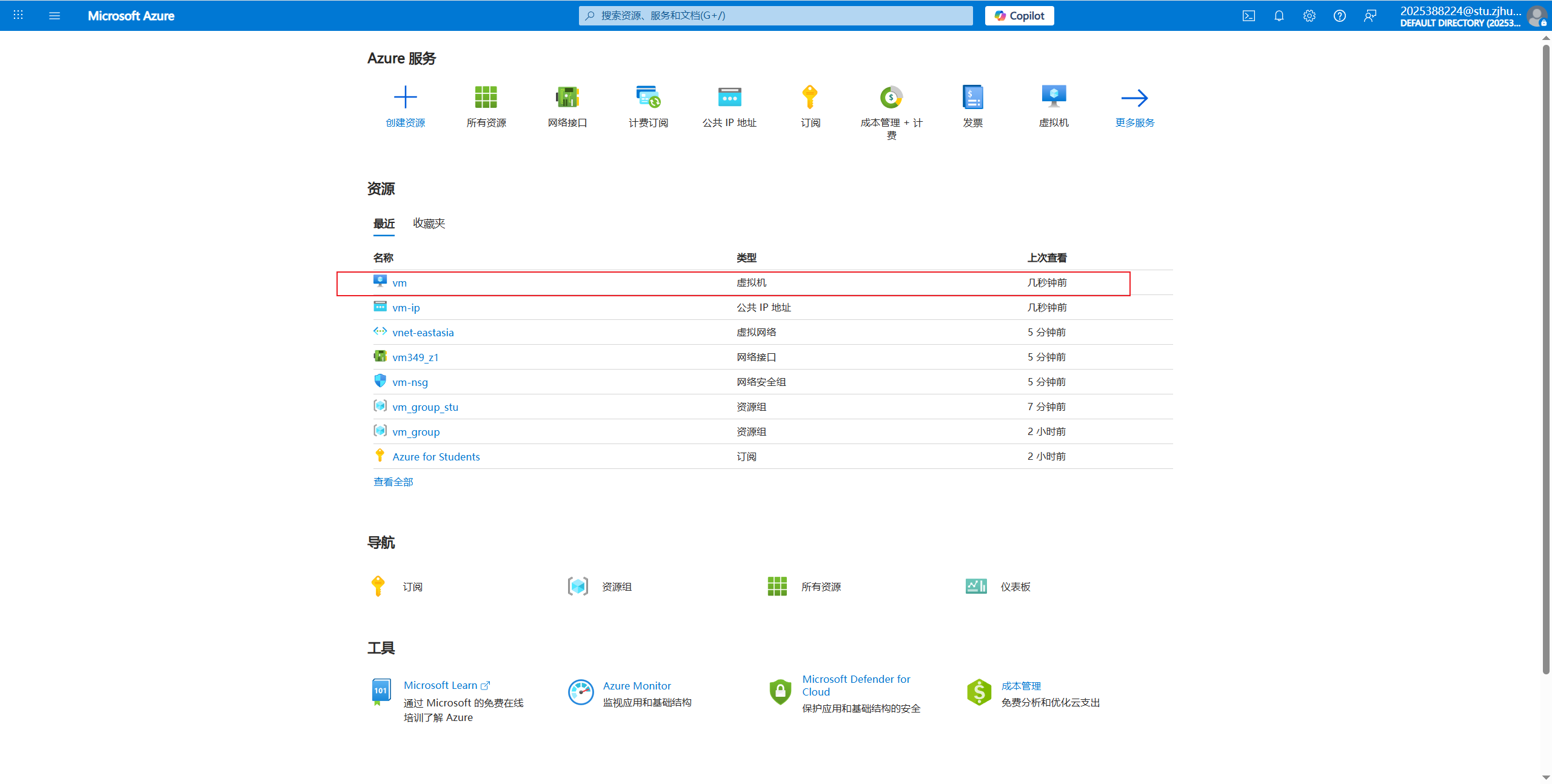Image resolution: width=1552 pixels, height=784 pixels.
Task: Open the feedback icon in header
Action: pyautogui.click(x=1370, y=16)
